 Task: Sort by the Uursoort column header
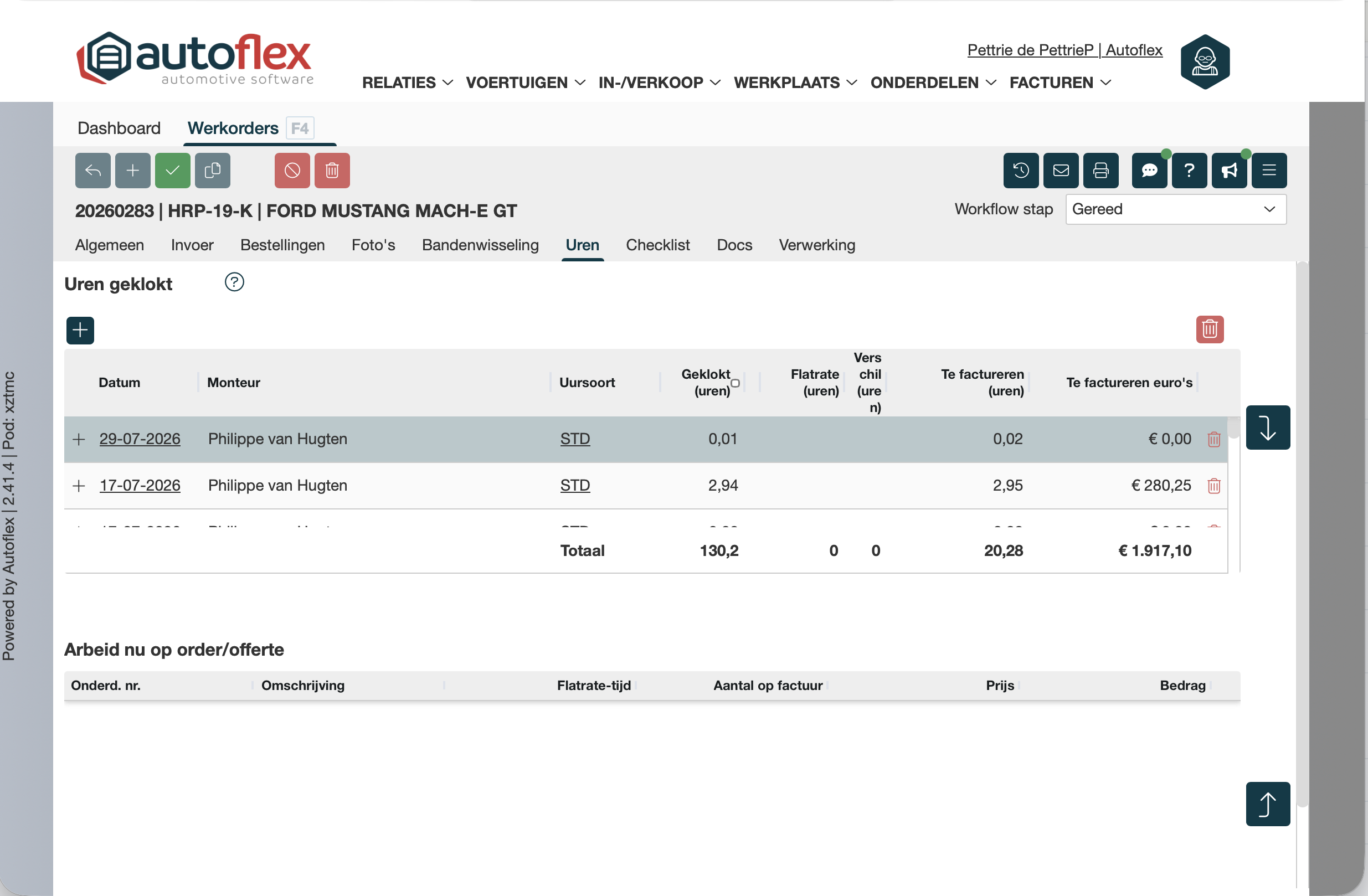(587, 382)
